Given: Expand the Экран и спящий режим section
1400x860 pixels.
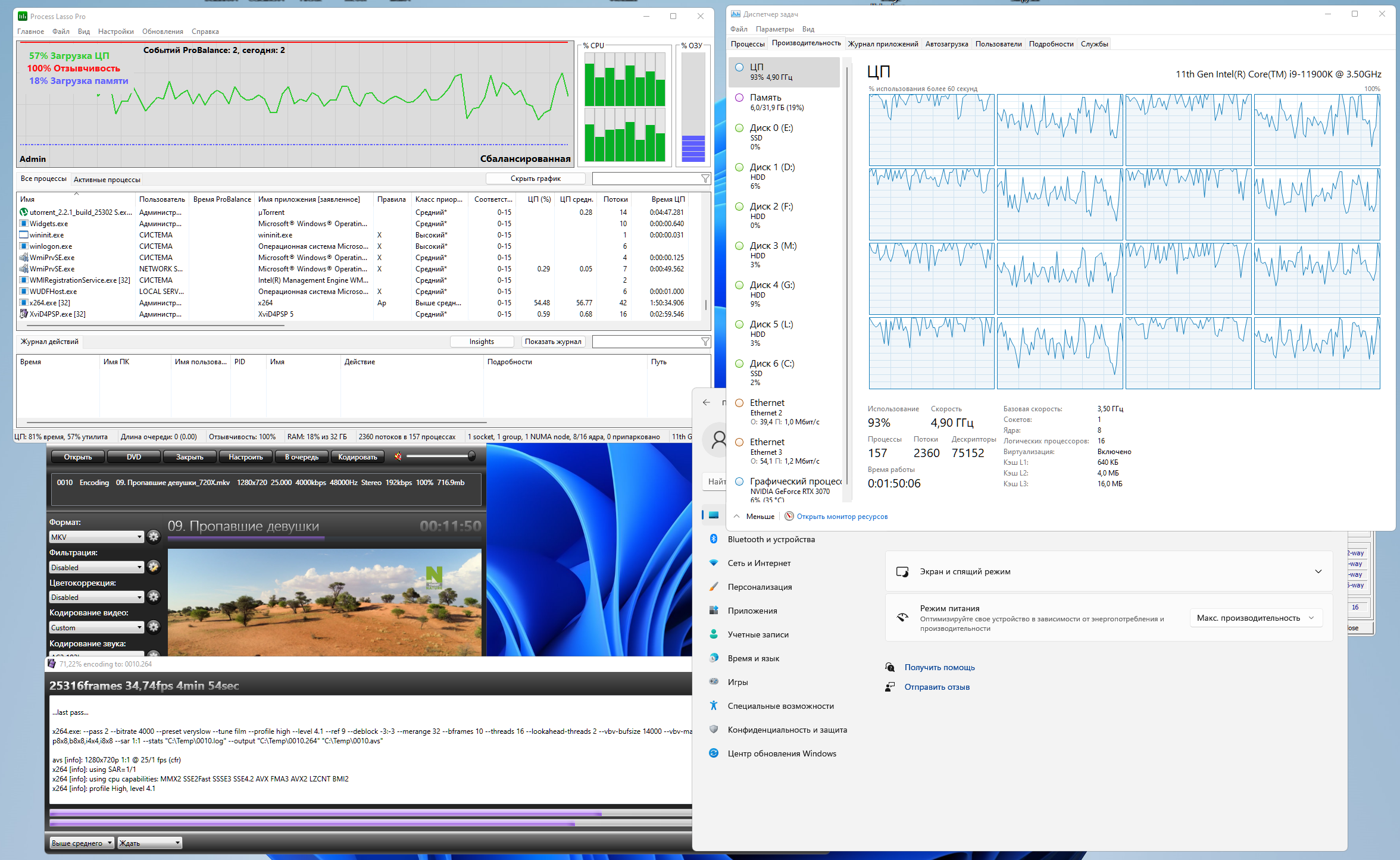Looking at the screenshot, I should 1318,571.
